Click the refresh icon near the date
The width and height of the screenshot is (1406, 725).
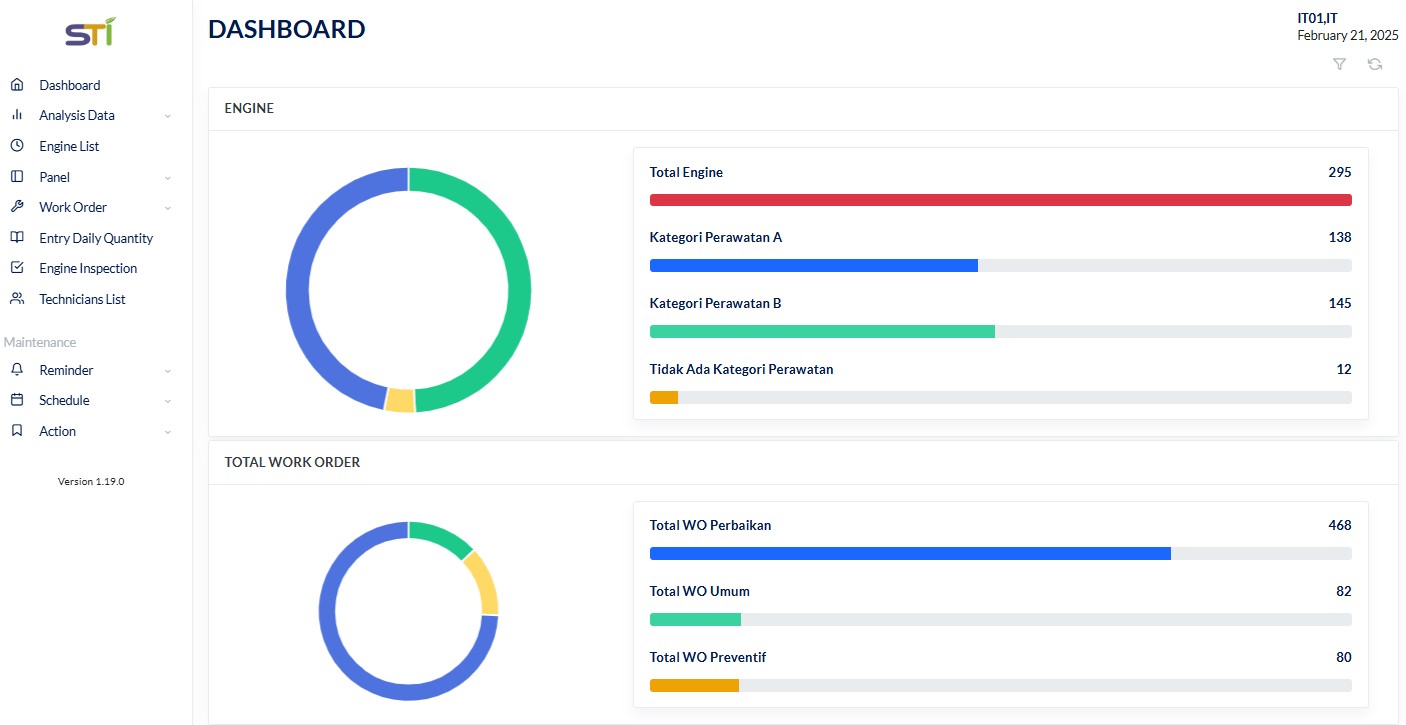coord(1375,64)
